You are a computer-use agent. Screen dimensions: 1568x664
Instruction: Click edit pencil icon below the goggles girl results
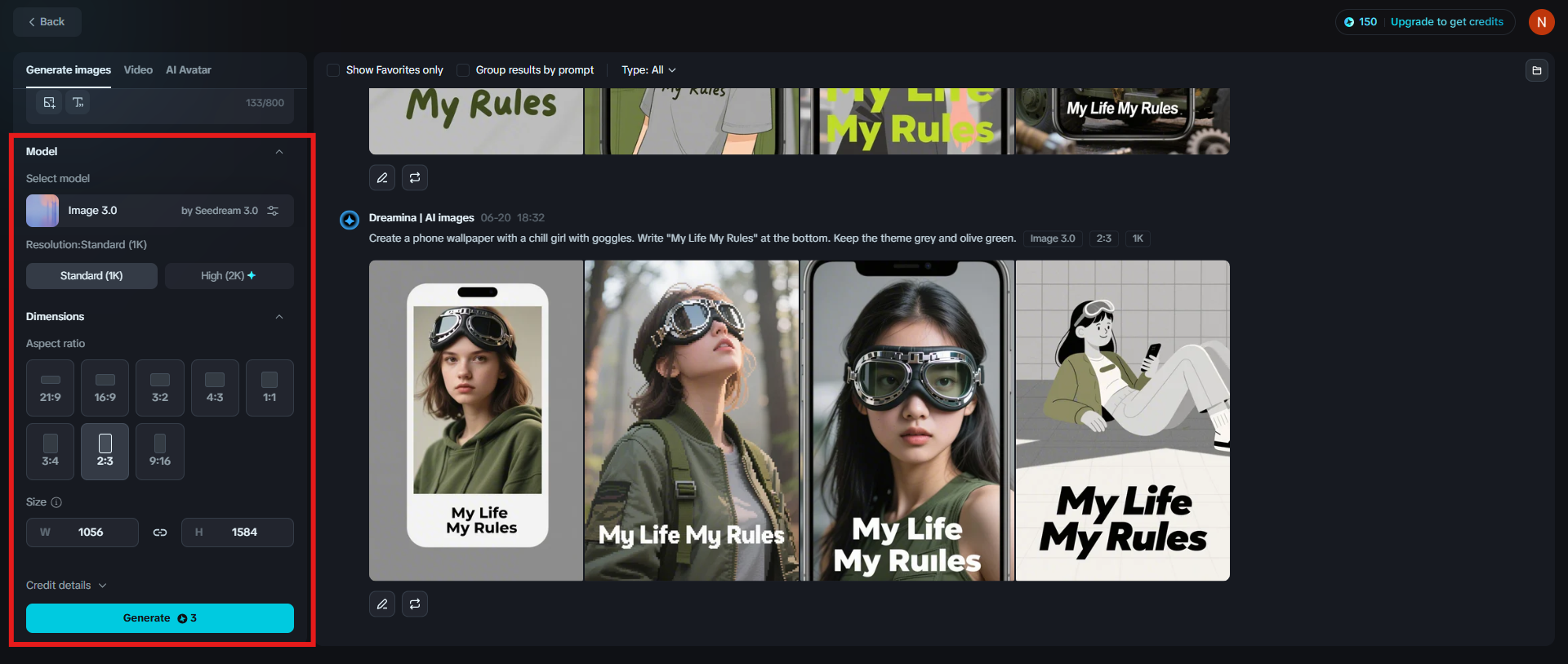click(x=382, y=604)
